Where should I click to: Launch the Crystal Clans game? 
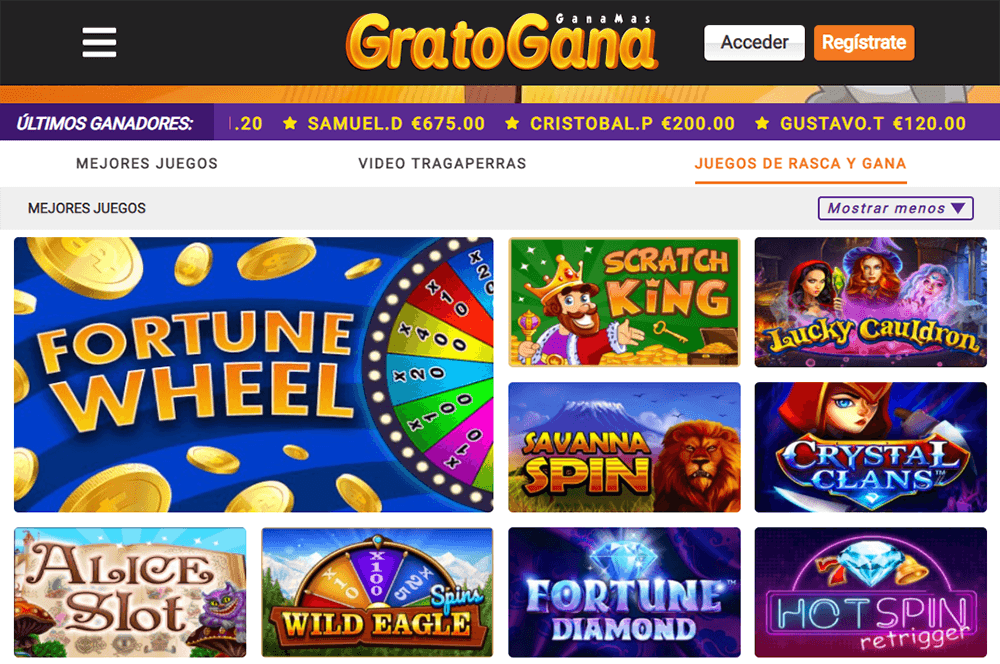[871, 447]
